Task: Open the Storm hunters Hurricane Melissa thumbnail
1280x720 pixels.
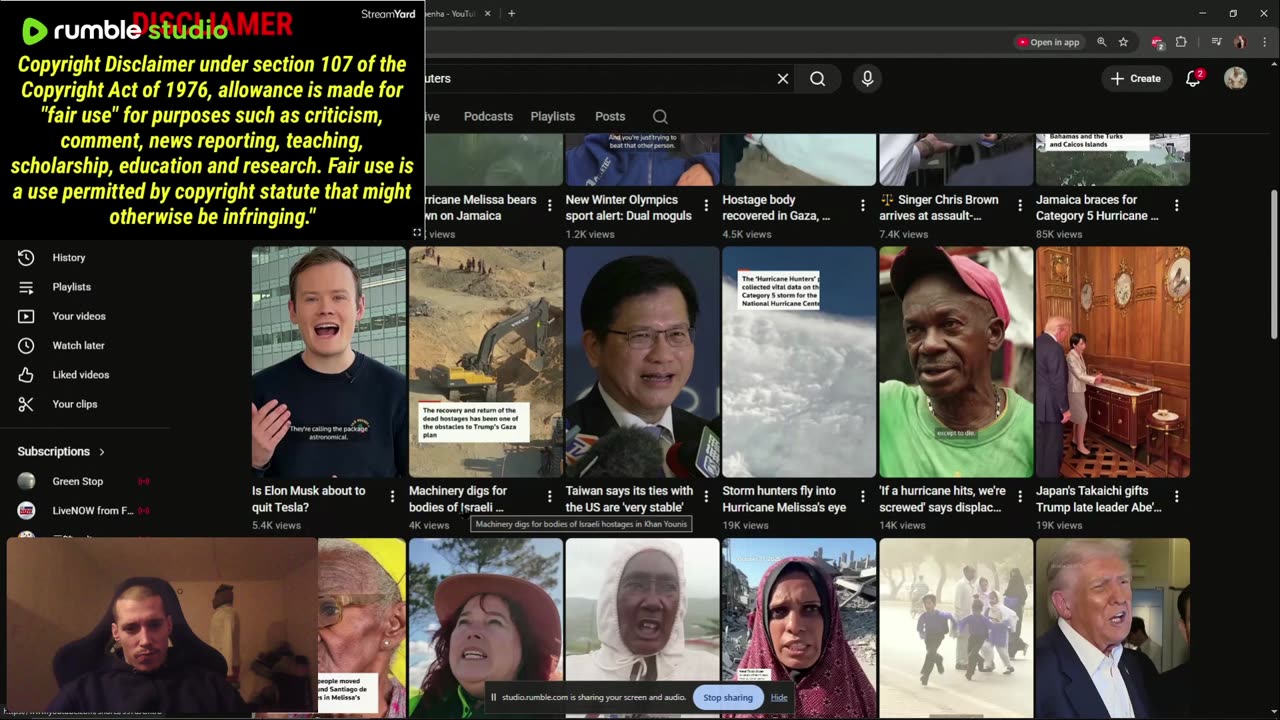Action: click(x=798, y=362)
